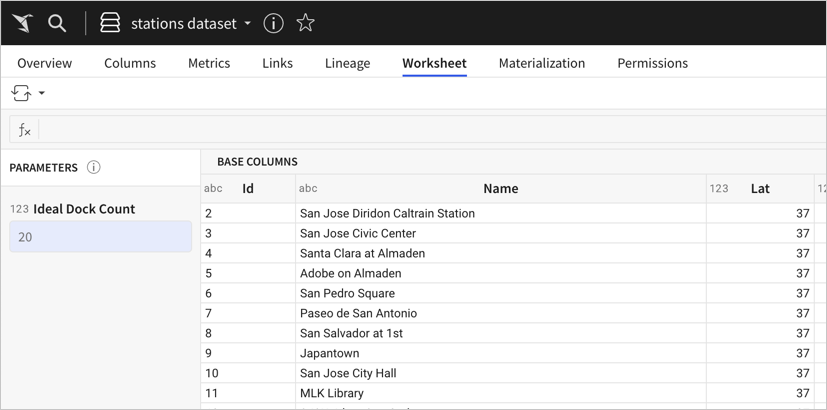This screenshot has height=410, width=827.
Task: Click the BASE COLUMNS heading
Action: click(257, 161)
